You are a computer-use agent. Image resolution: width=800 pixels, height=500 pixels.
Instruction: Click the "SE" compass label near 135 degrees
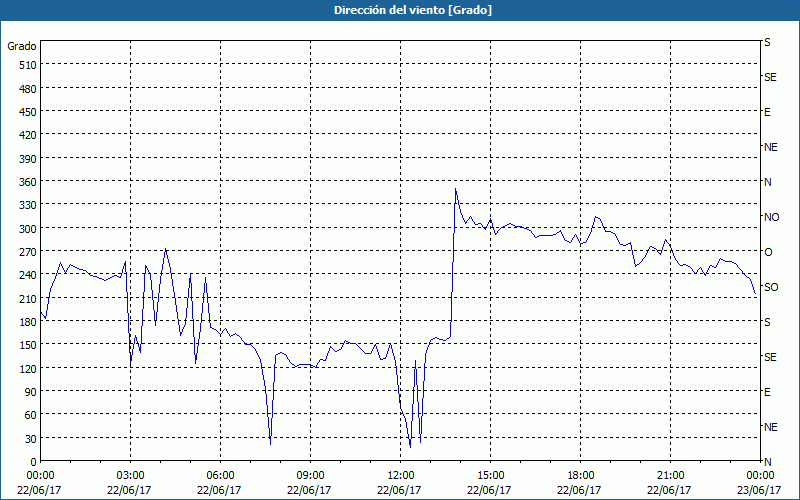pyautogui.click(x=770, y=357)
